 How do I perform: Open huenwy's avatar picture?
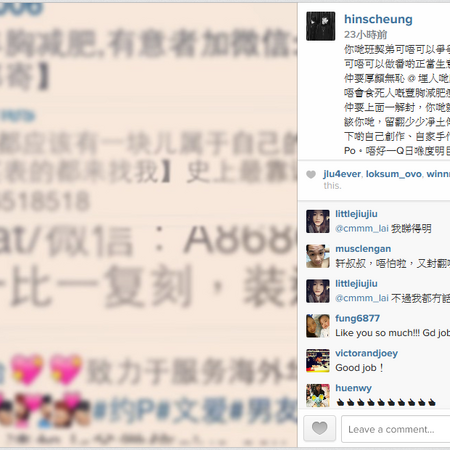coord(318,395)
